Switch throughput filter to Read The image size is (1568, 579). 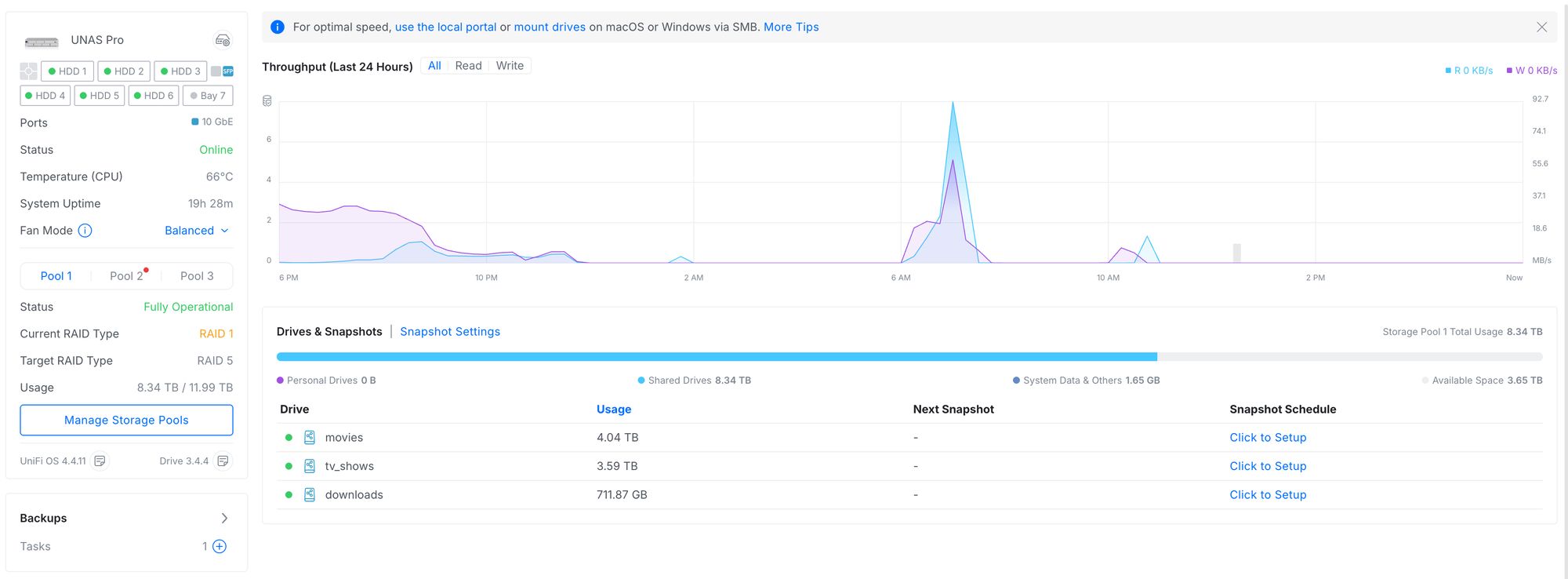click(x=468, y=66)
